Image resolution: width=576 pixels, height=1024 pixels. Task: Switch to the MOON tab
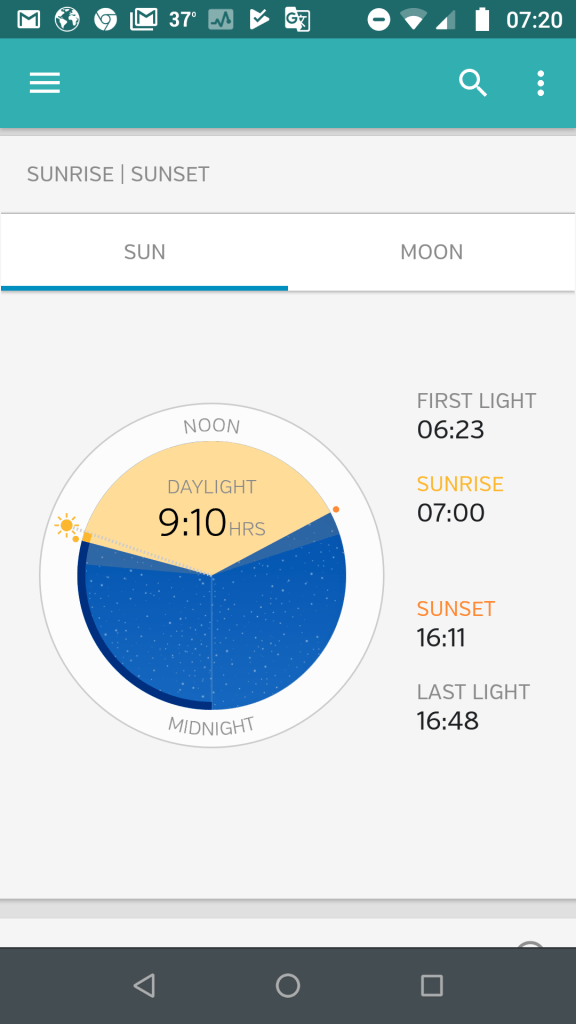click(432, 252)
